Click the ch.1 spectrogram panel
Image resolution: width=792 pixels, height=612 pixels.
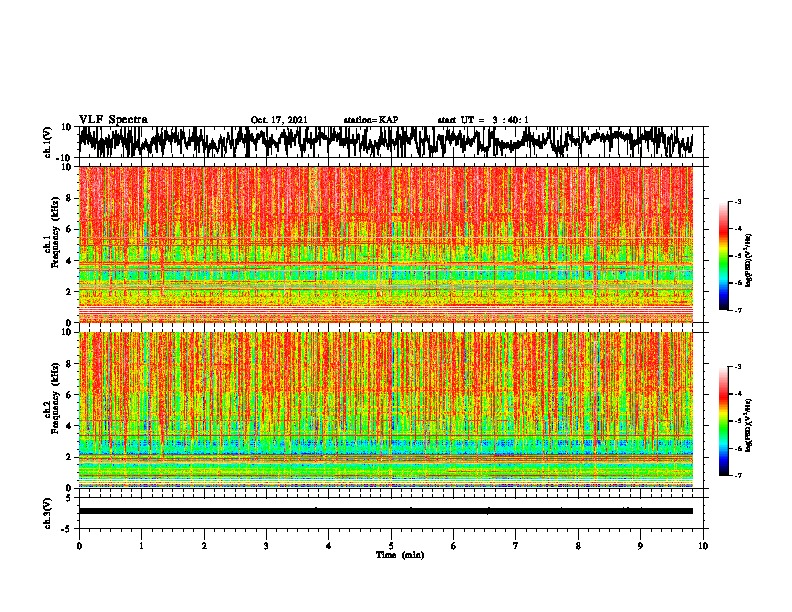(385, 244)
